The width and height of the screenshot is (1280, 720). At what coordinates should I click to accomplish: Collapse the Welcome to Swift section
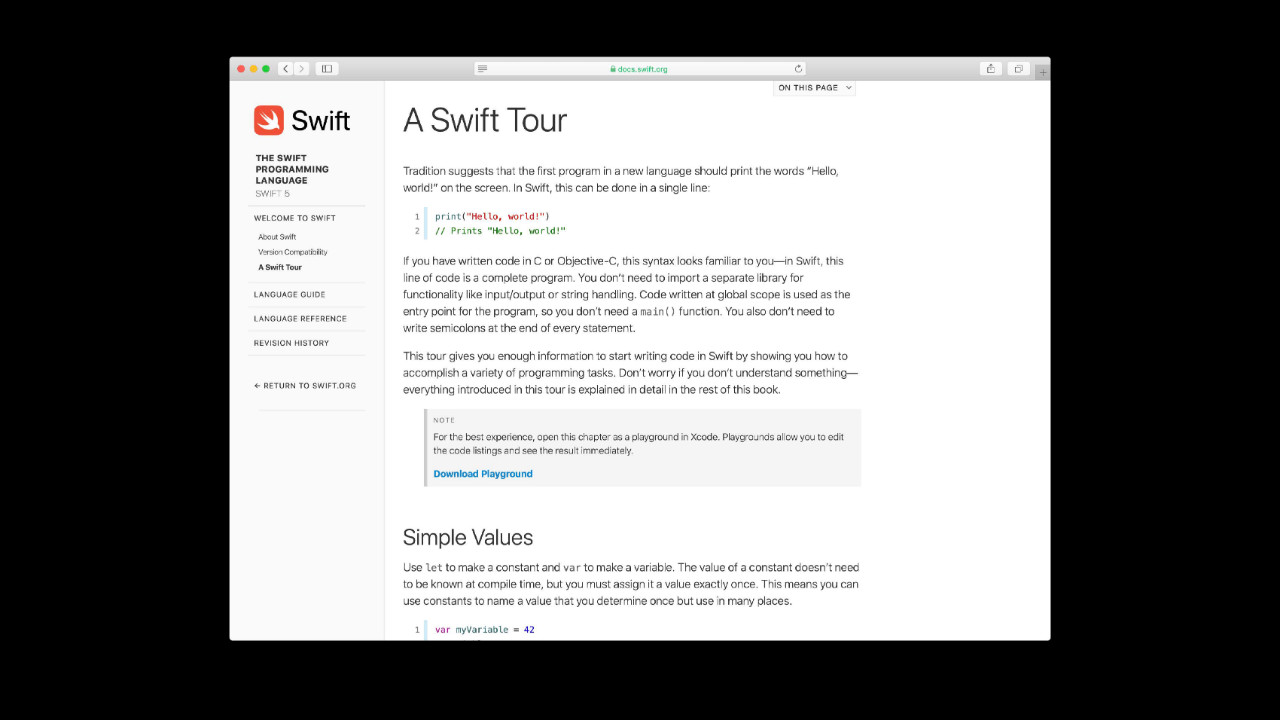[x=295, y=218]
